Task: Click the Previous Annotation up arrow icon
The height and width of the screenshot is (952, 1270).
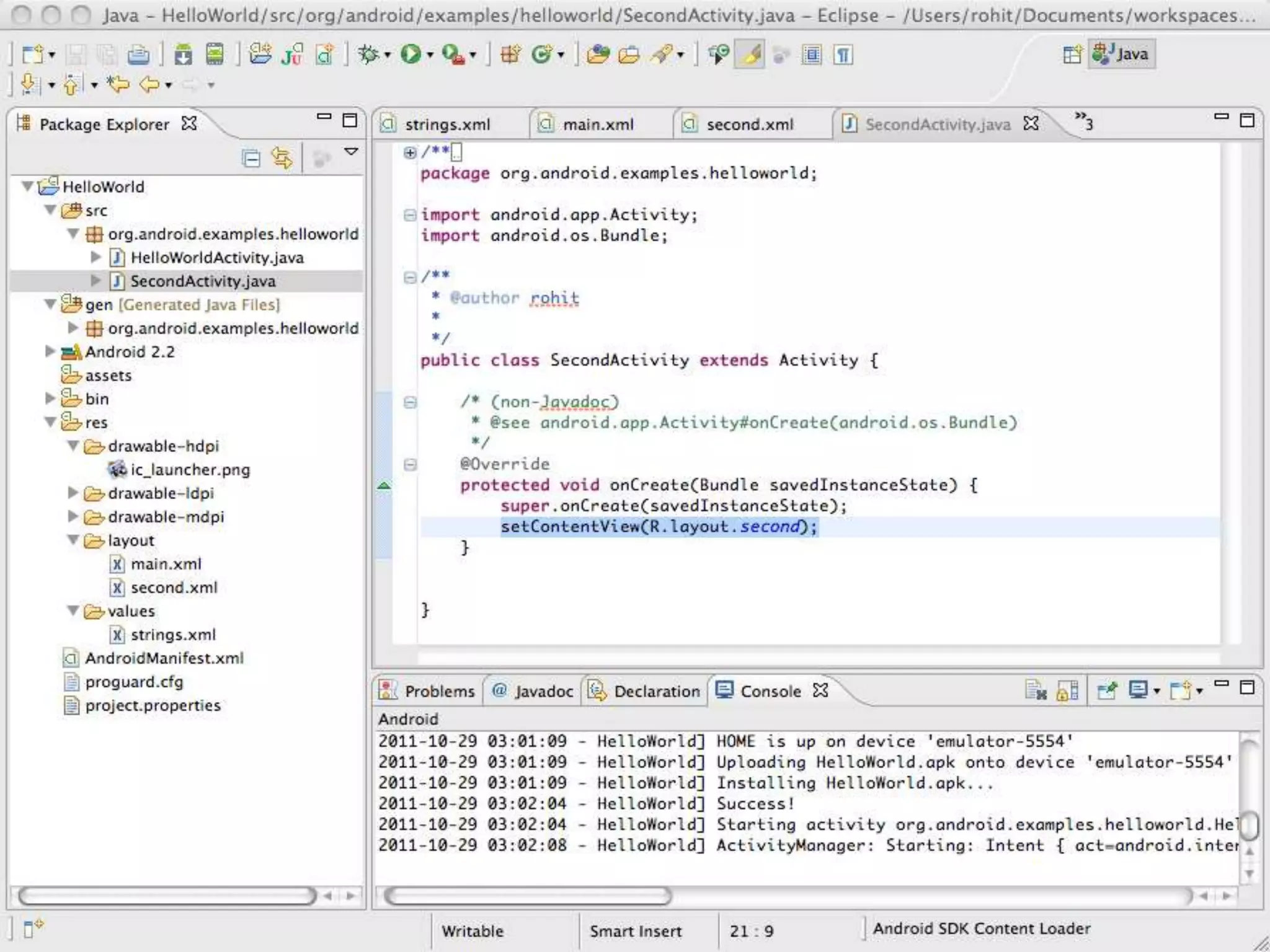Action: (72, 84)
